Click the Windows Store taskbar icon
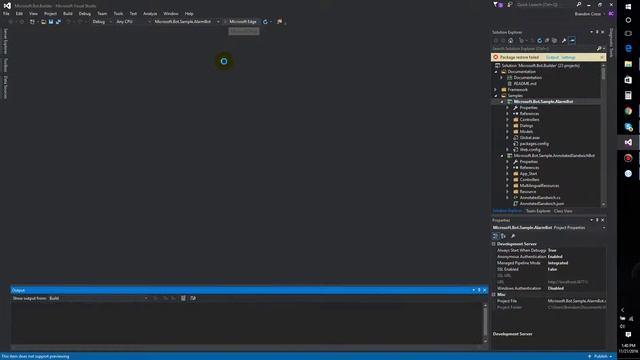This screenshot has height=360, width=640. tap(628, 80)
